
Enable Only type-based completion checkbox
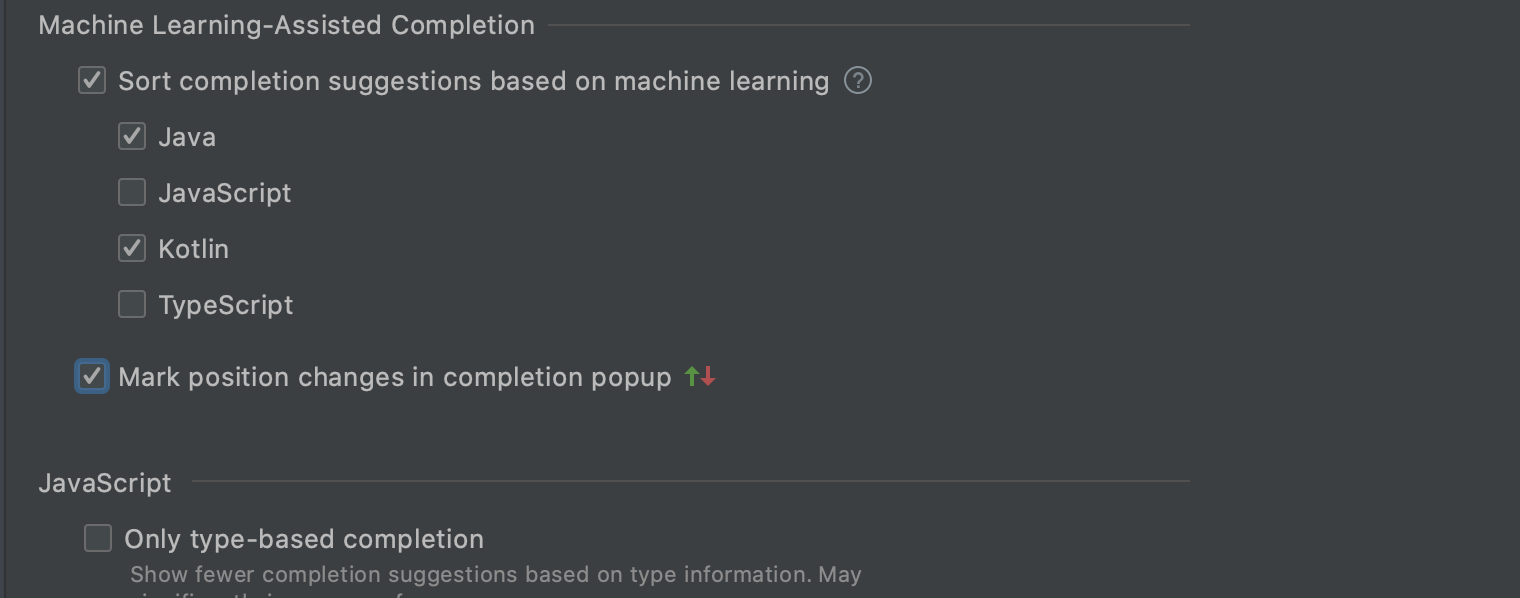tap(98, 538)
